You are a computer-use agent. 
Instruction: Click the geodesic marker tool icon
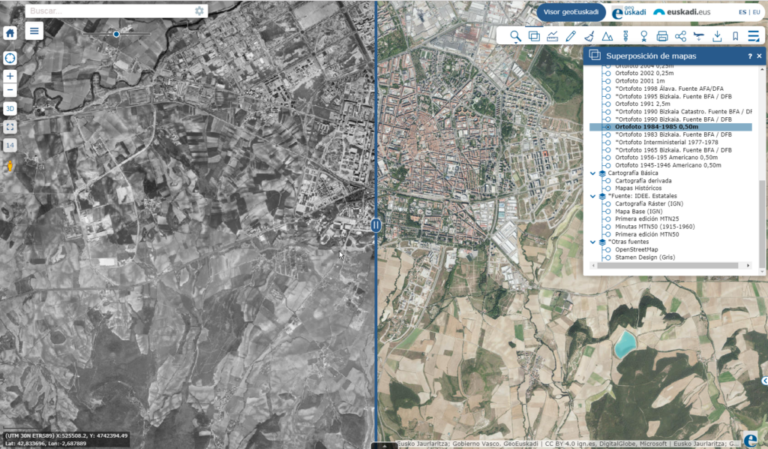(625, 36)
